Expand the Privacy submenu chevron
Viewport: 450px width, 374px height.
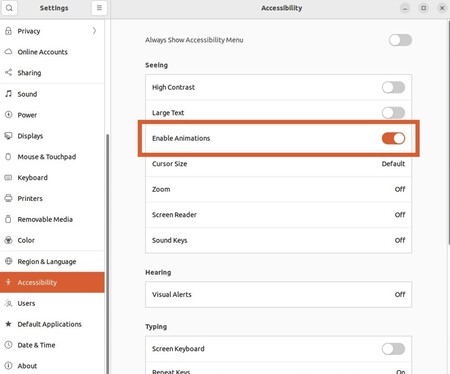[x=94, y=31]
